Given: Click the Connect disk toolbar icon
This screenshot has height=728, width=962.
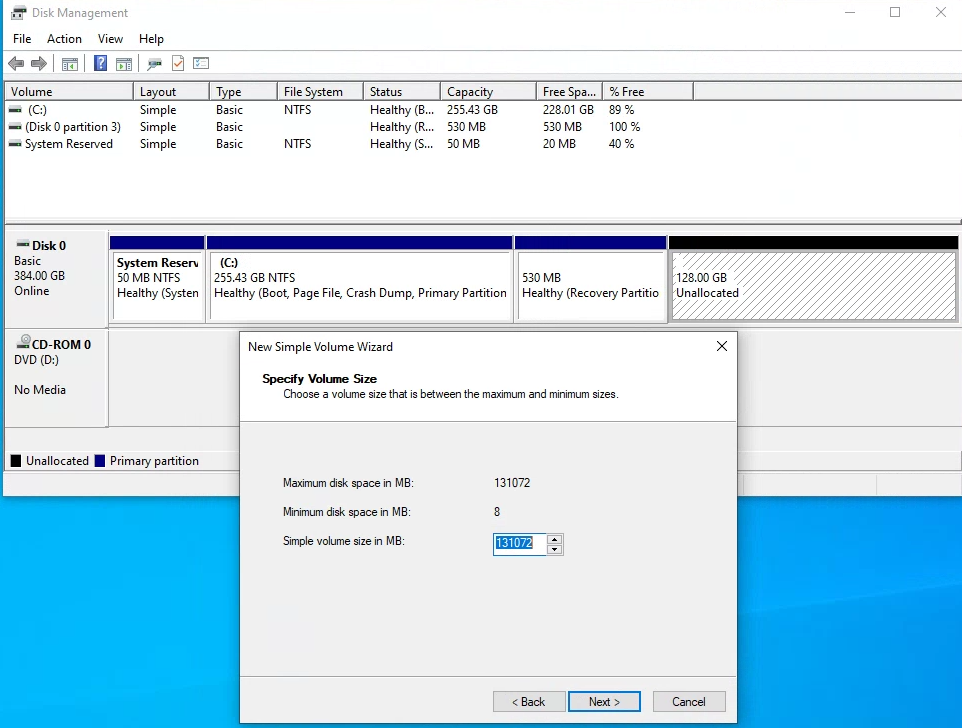Looking at the screenshot, I should click(154, 64).
